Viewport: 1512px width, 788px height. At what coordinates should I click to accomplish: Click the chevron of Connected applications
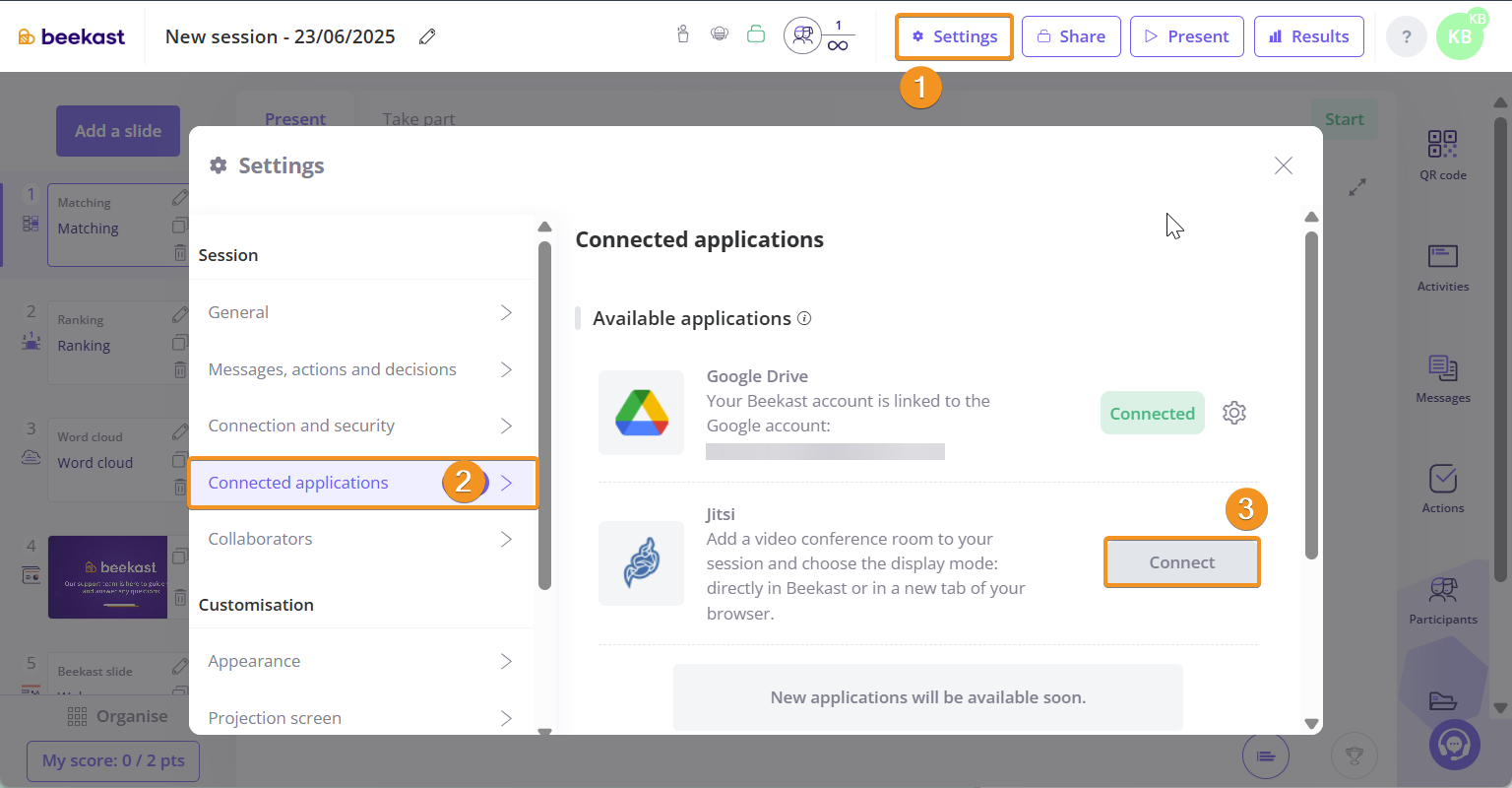click(x=506, y=483)
